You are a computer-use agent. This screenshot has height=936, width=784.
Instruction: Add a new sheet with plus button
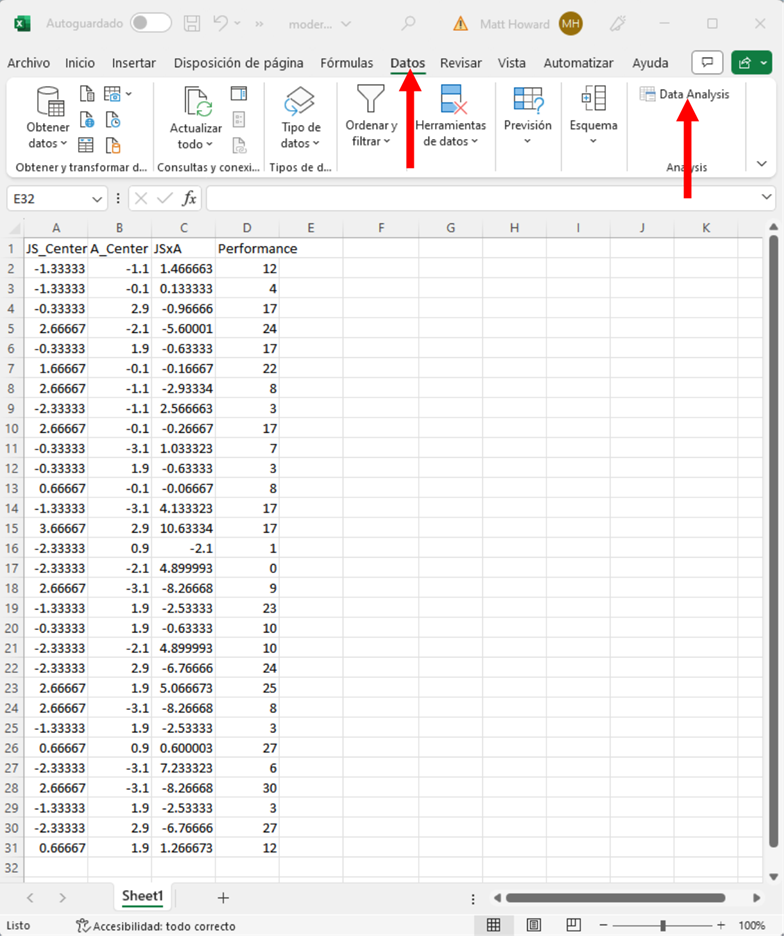point(223,897)
